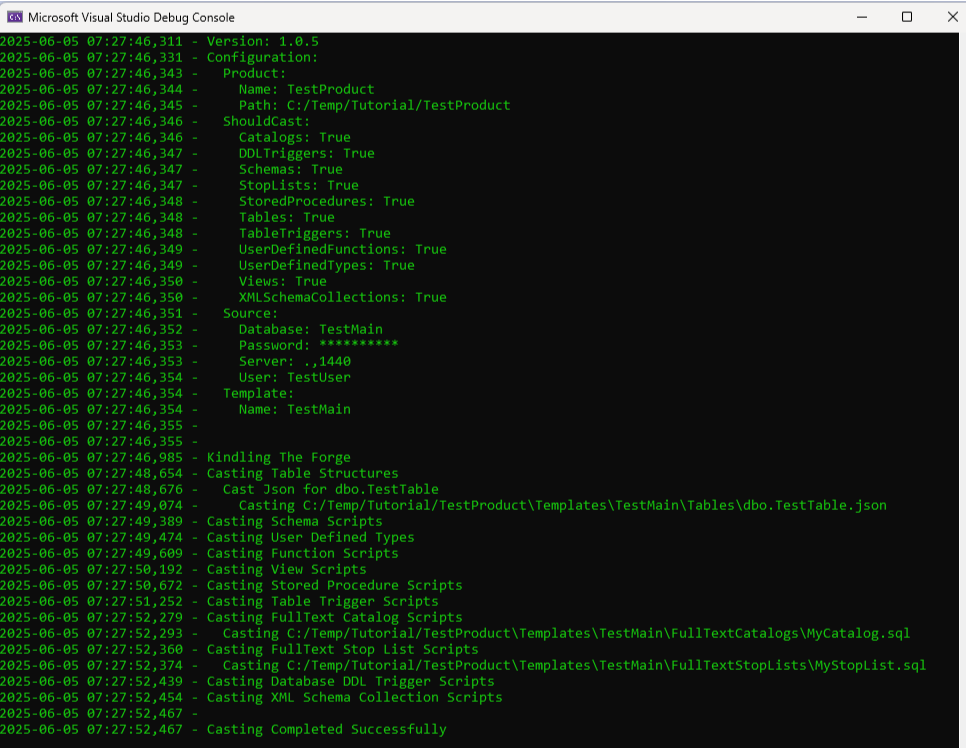
Task: Click the Kindling The Forge log entry
Action: [x=279, y=457]
